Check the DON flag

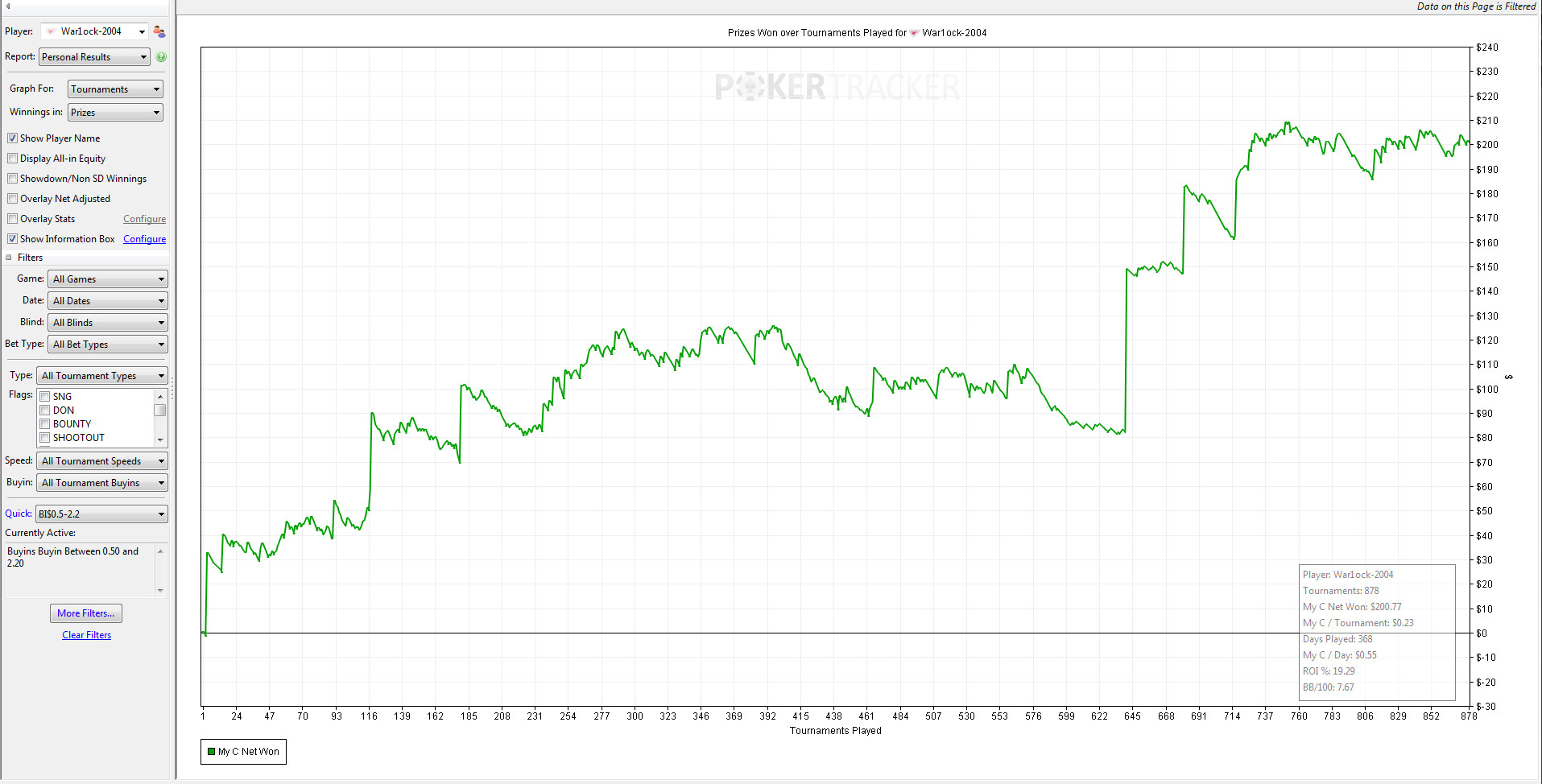(x=45, y=411)
